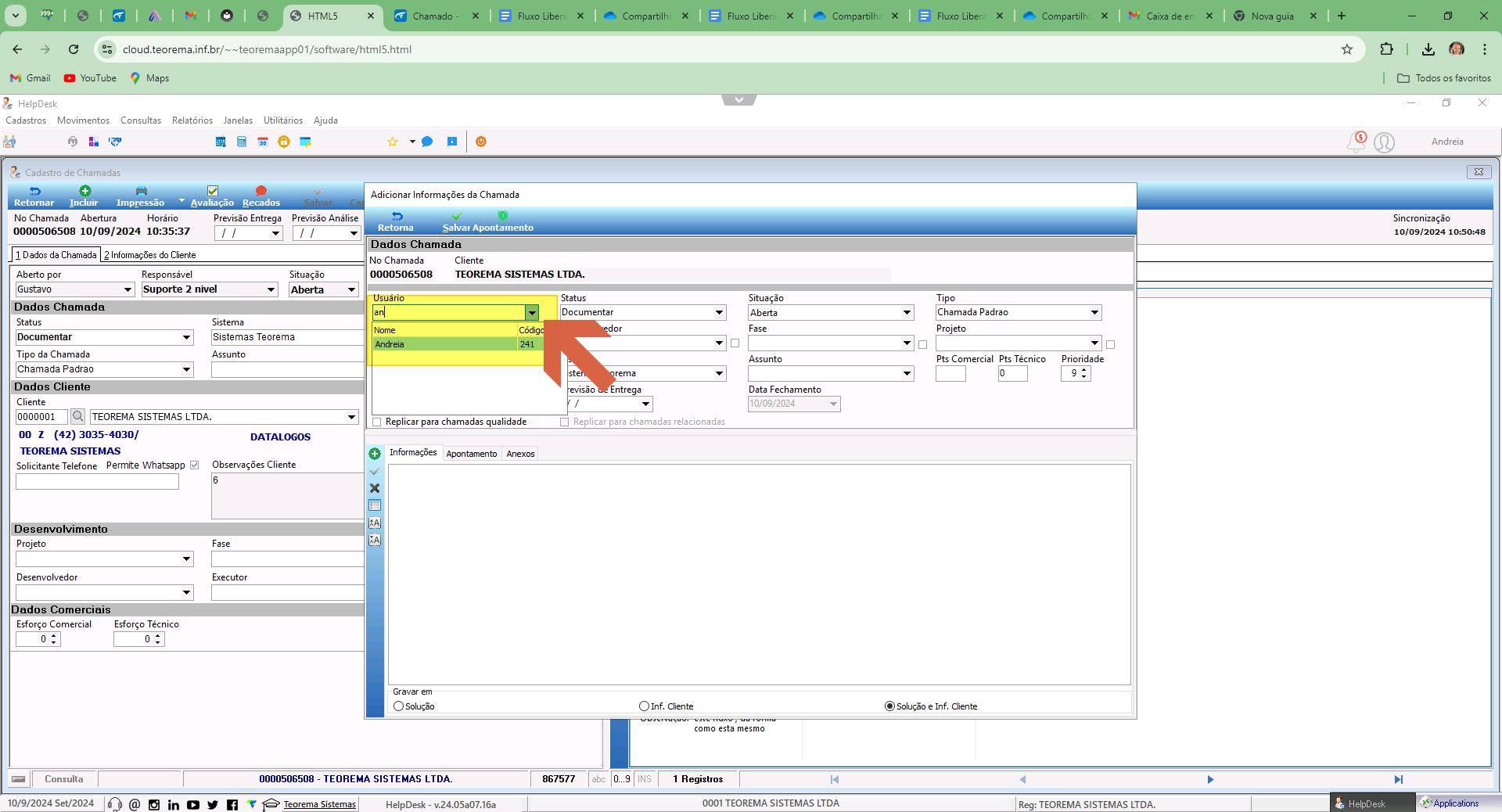Open the Cadastros menu

(26, 120)
